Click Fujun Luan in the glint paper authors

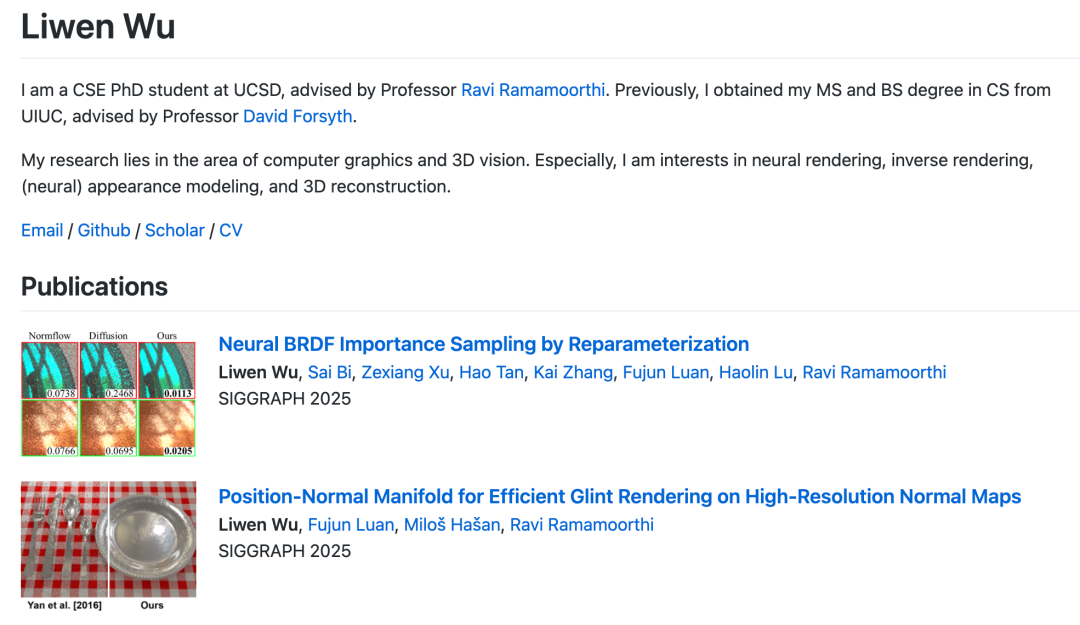(x=351, y=524)
